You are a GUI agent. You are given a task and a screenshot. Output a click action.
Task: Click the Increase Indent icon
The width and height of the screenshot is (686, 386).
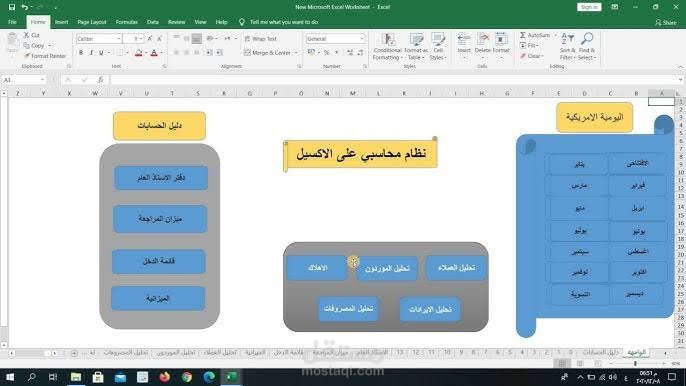tap(219, 53)
